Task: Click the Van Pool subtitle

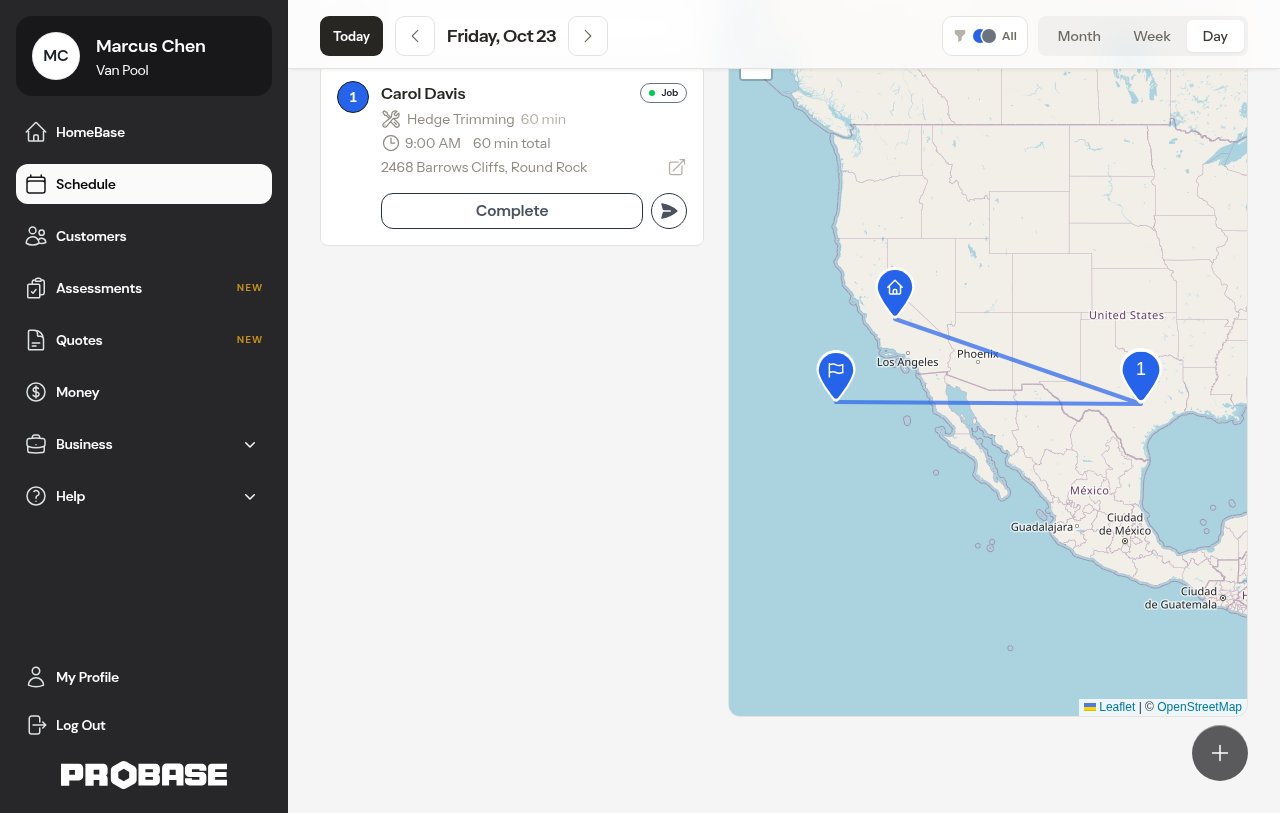Action: coord(122,70)
